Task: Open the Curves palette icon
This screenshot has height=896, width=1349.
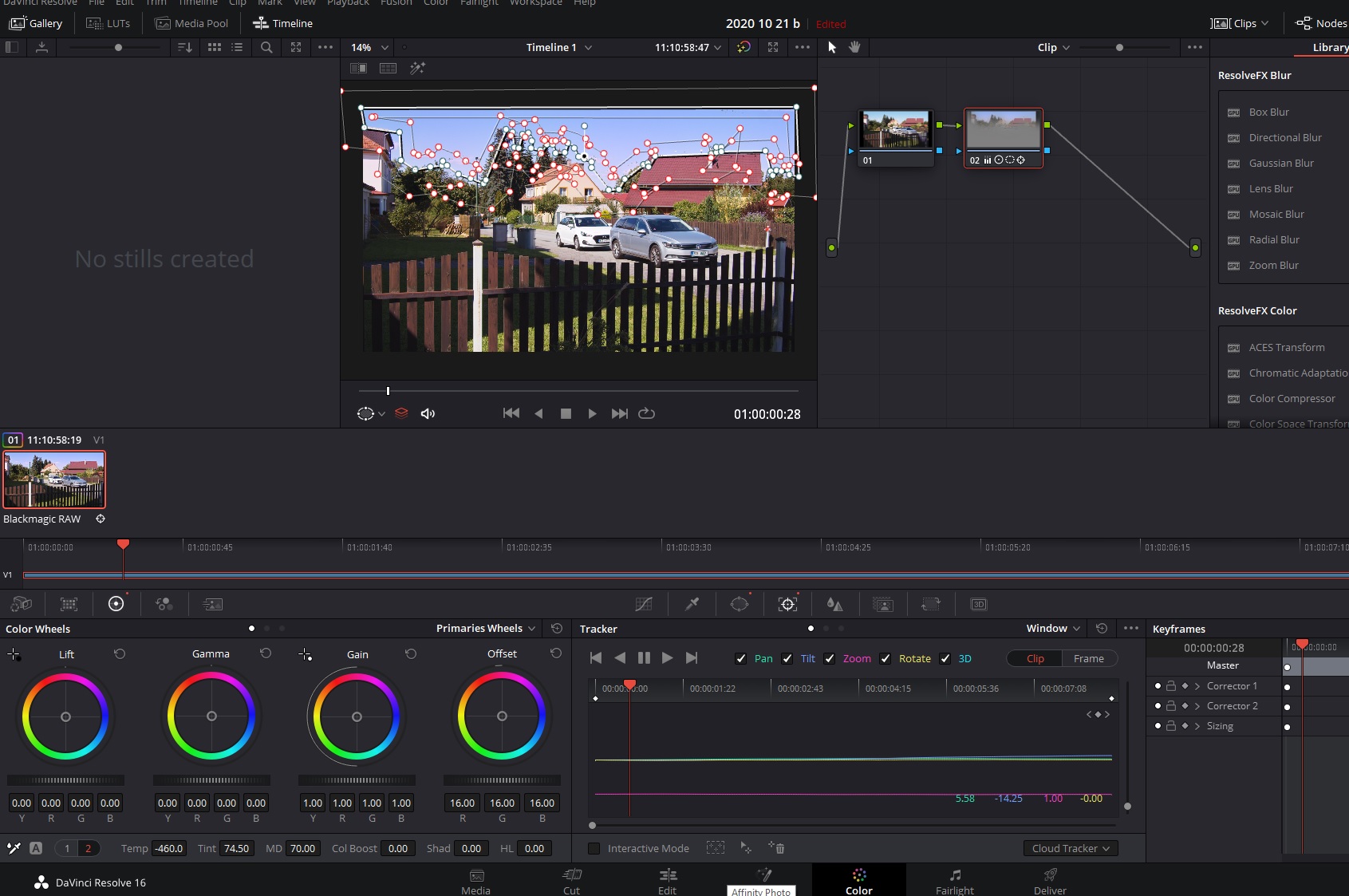Action: pos(644,604)
